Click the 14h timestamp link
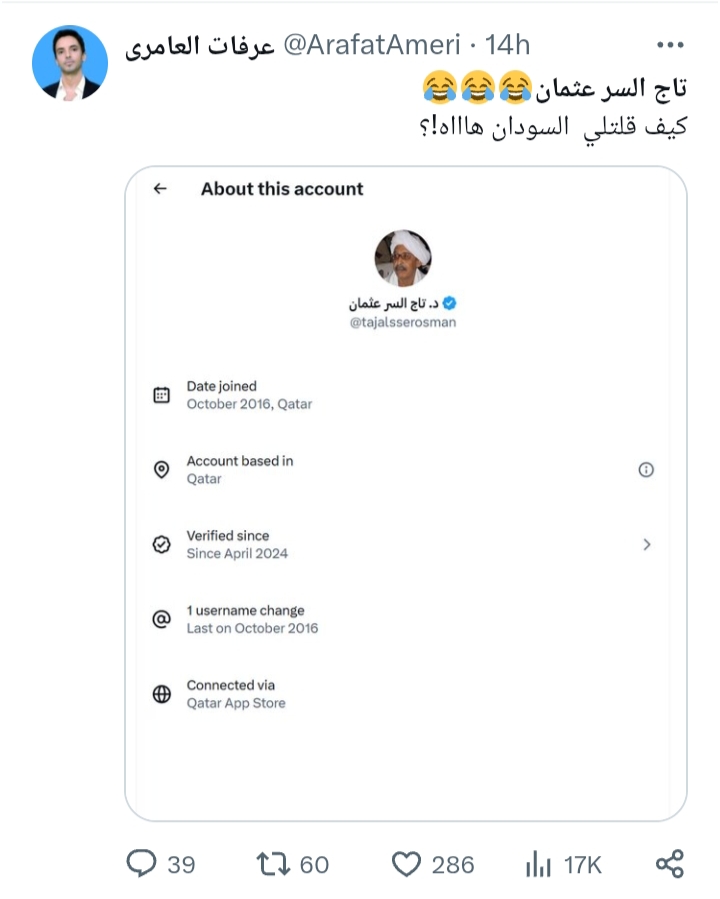Screen dimensions: 720x899 tap(506, 46)
